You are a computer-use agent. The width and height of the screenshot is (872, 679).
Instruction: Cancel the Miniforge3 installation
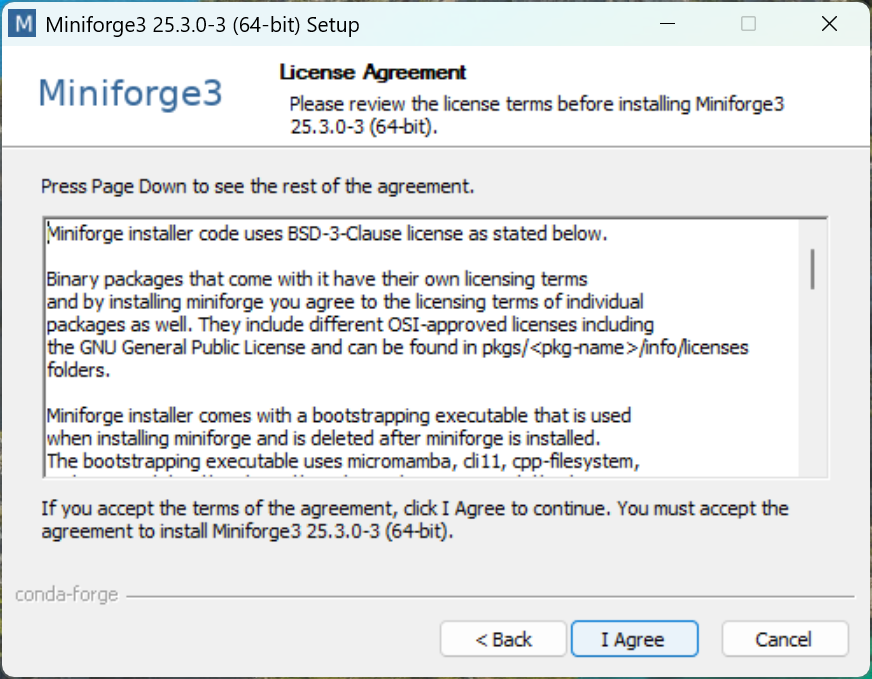(x=785, y=639)
